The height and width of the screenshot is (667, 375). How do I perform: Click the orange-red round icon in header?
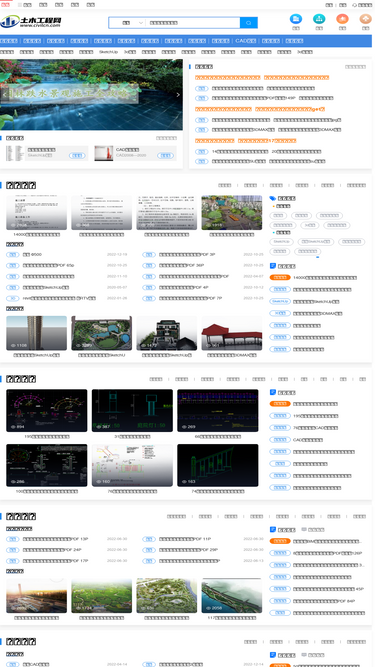(x=342, y=19)
